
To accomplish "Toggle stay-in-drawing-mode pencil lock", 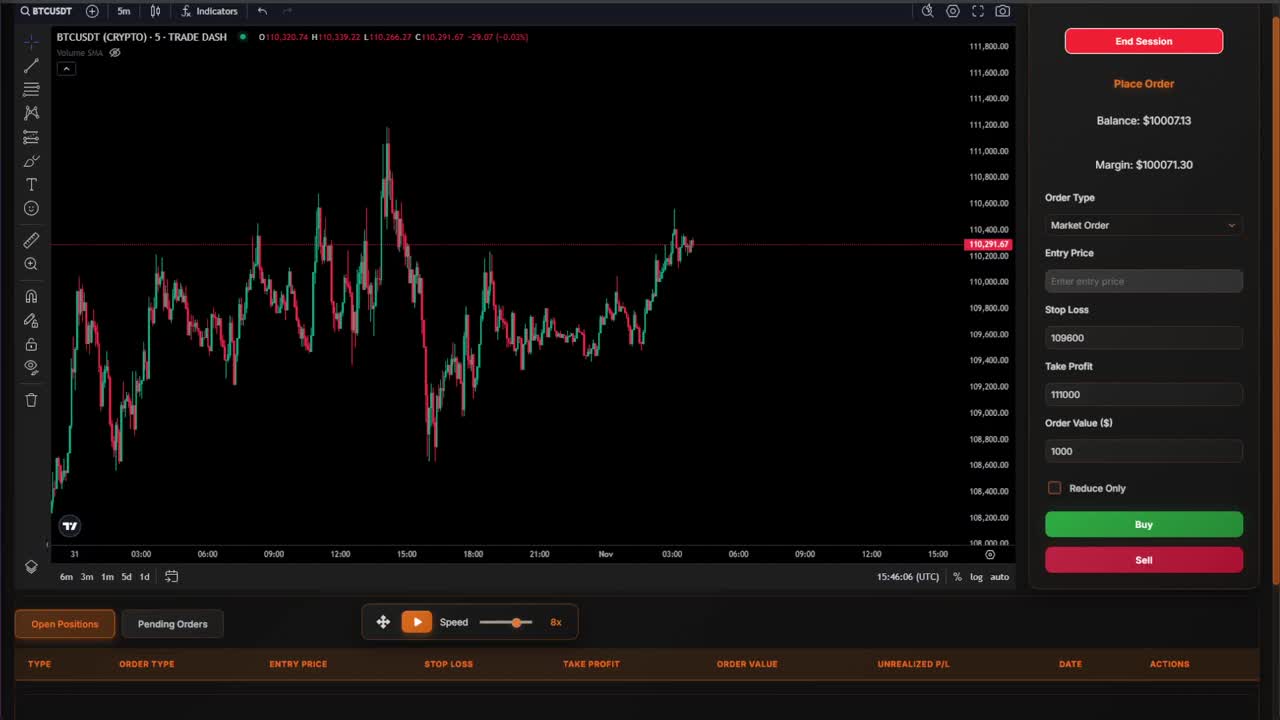I will (x=31, y=320).
